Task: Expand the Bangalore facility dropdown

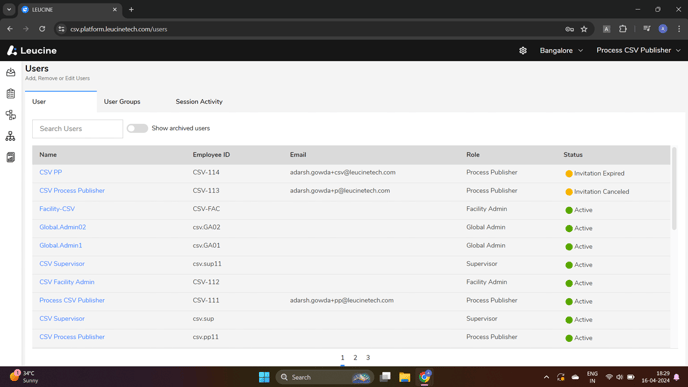Action: (561, 50)
